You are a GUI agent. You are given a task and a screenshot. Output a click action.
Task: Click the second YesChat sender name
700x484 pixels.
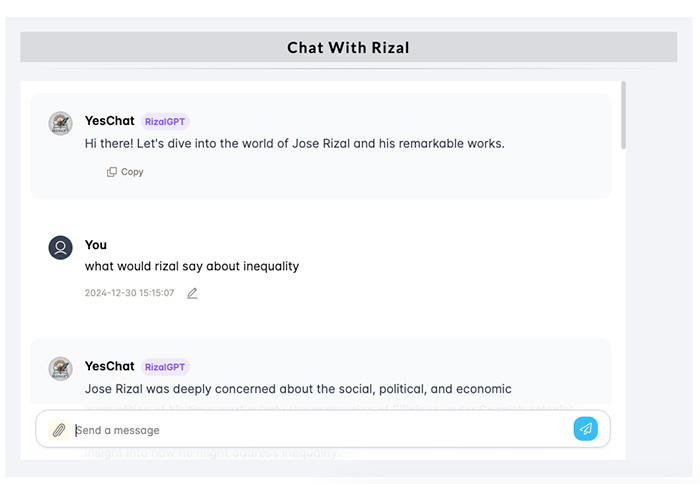coord(109,366)
